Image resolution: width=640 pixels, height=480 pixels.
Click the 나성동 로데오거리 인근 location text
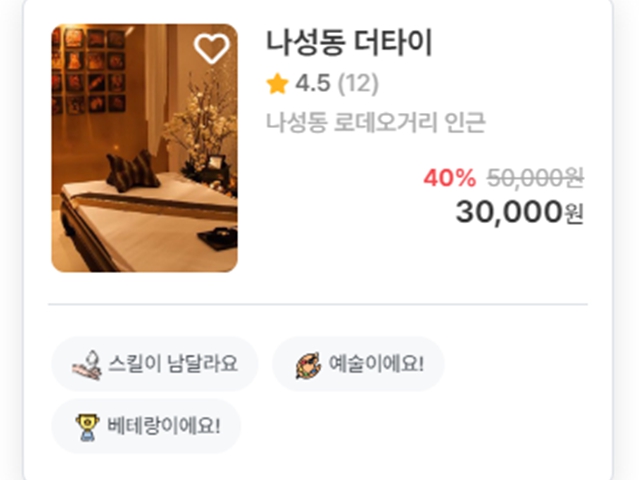coord(376,122)
